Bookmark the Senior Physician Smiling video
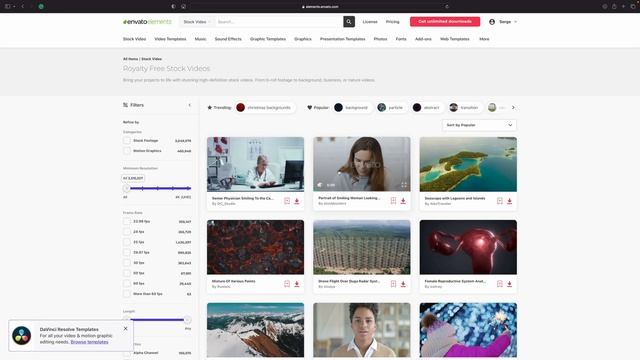Screen dimensions: 640x360 (x=287, y=201)
